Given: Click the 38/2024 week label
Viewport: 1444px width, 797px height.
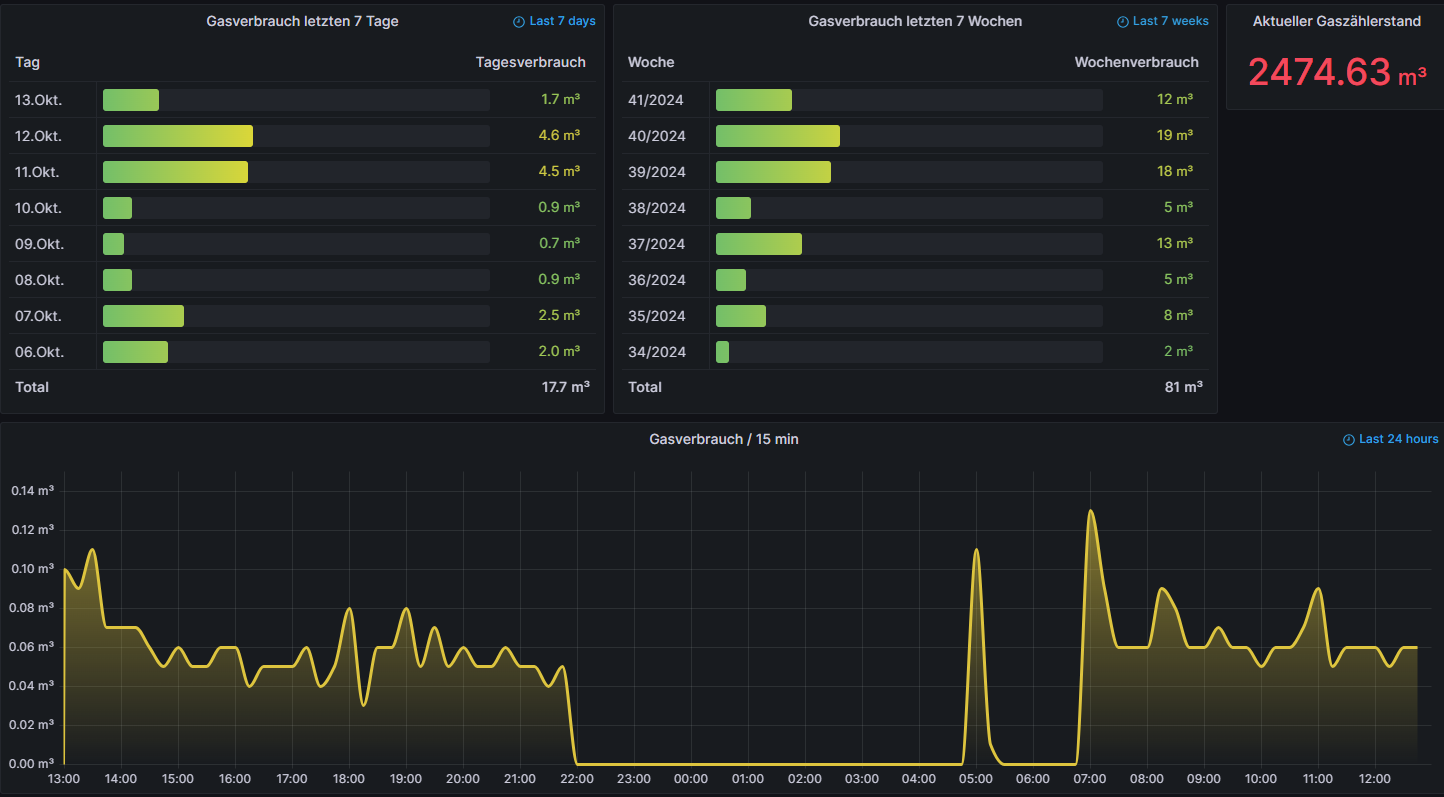Looking at the screenshot, I should pos(657,208).
